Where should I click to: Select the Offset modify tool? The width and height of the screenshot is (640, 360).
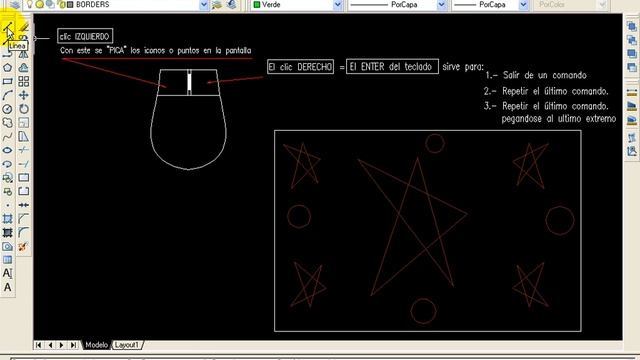tap(24, 68)
